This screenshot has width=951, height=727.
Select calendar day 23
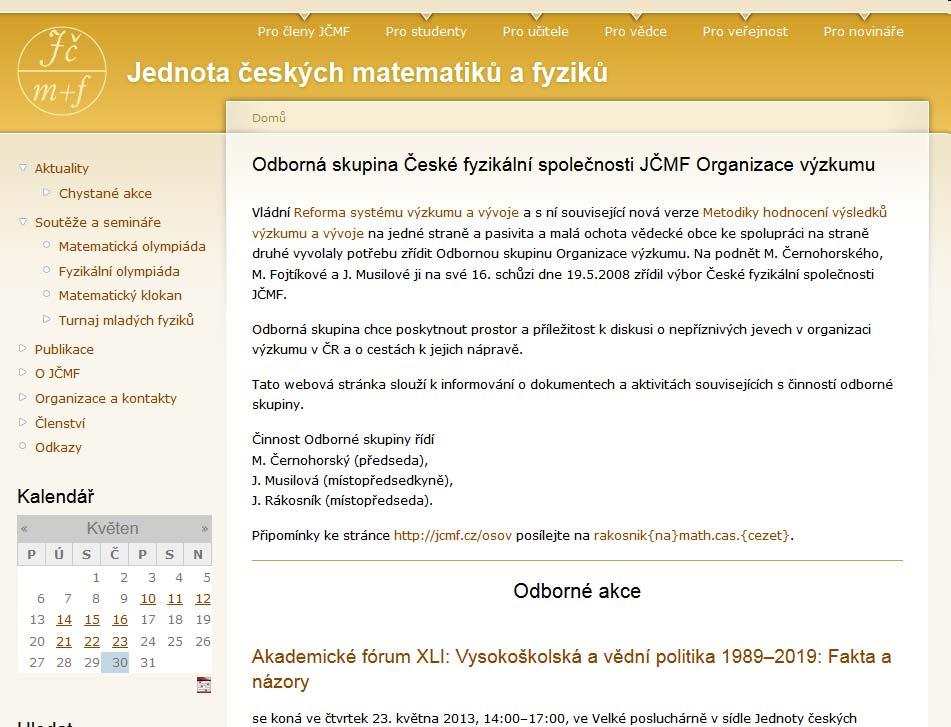(x=120, y=642)
